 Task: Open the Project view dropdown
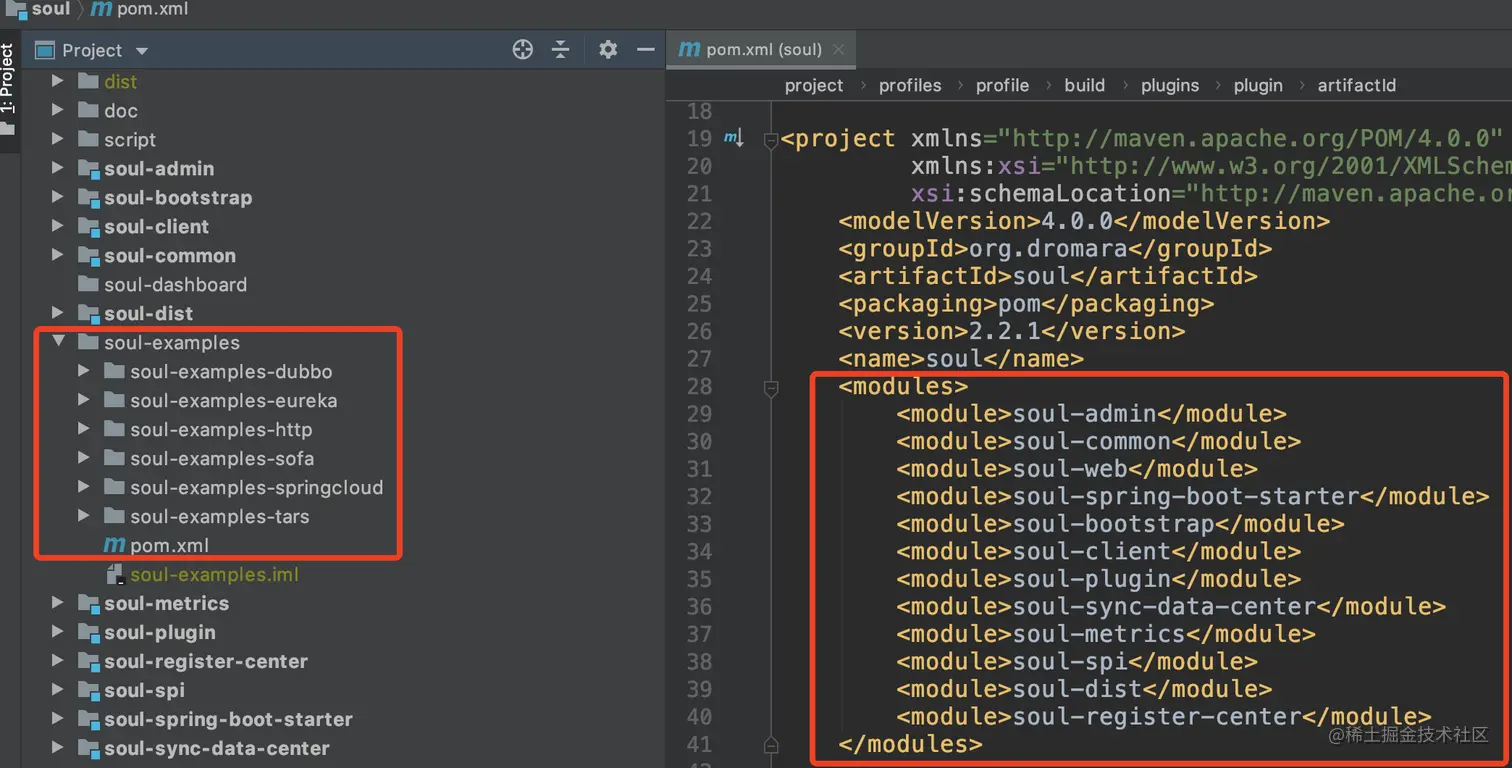coord(141,51)
